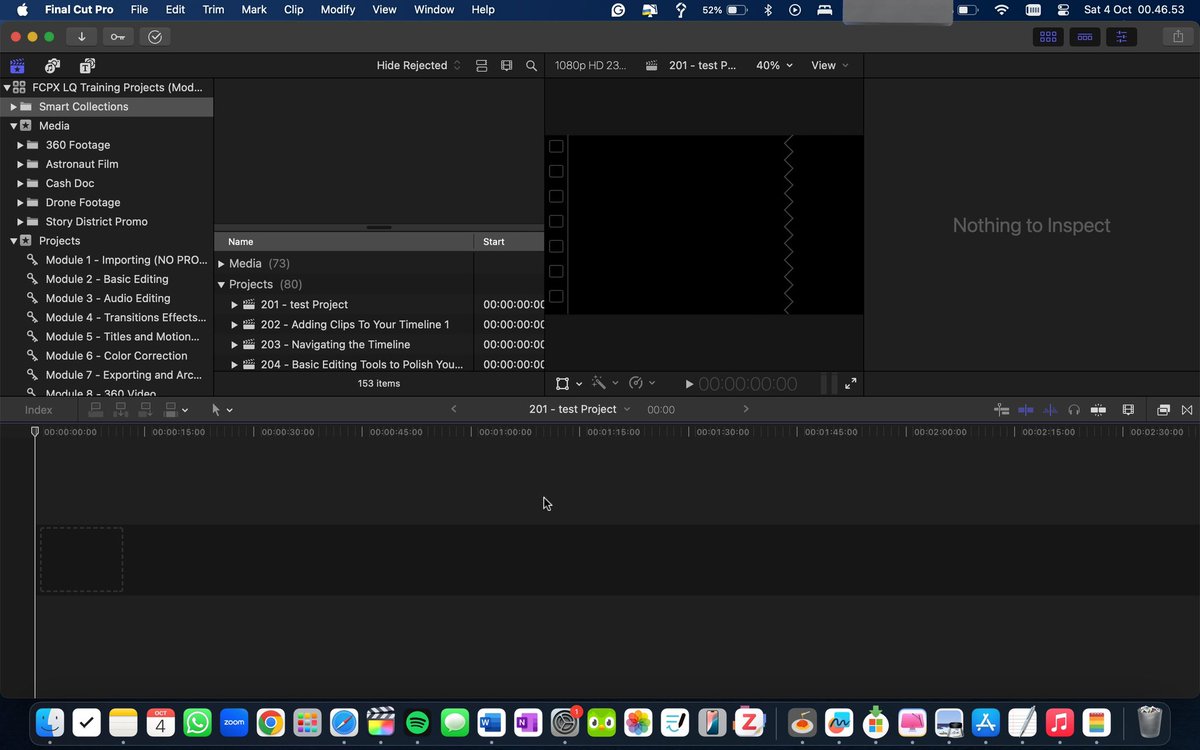Click the Share export icon

click(1176, 36)
